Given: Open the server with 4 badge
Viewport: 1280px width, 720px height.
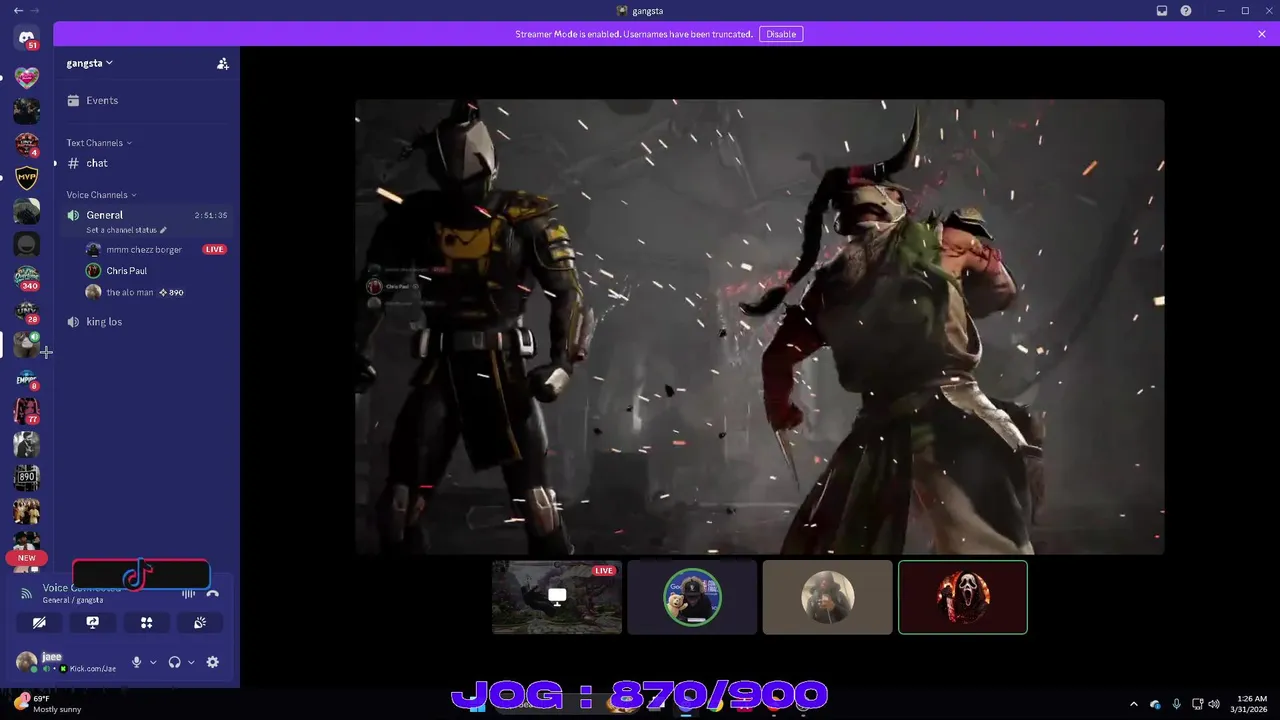Looking at the screenshot, I should pos(27,144).
